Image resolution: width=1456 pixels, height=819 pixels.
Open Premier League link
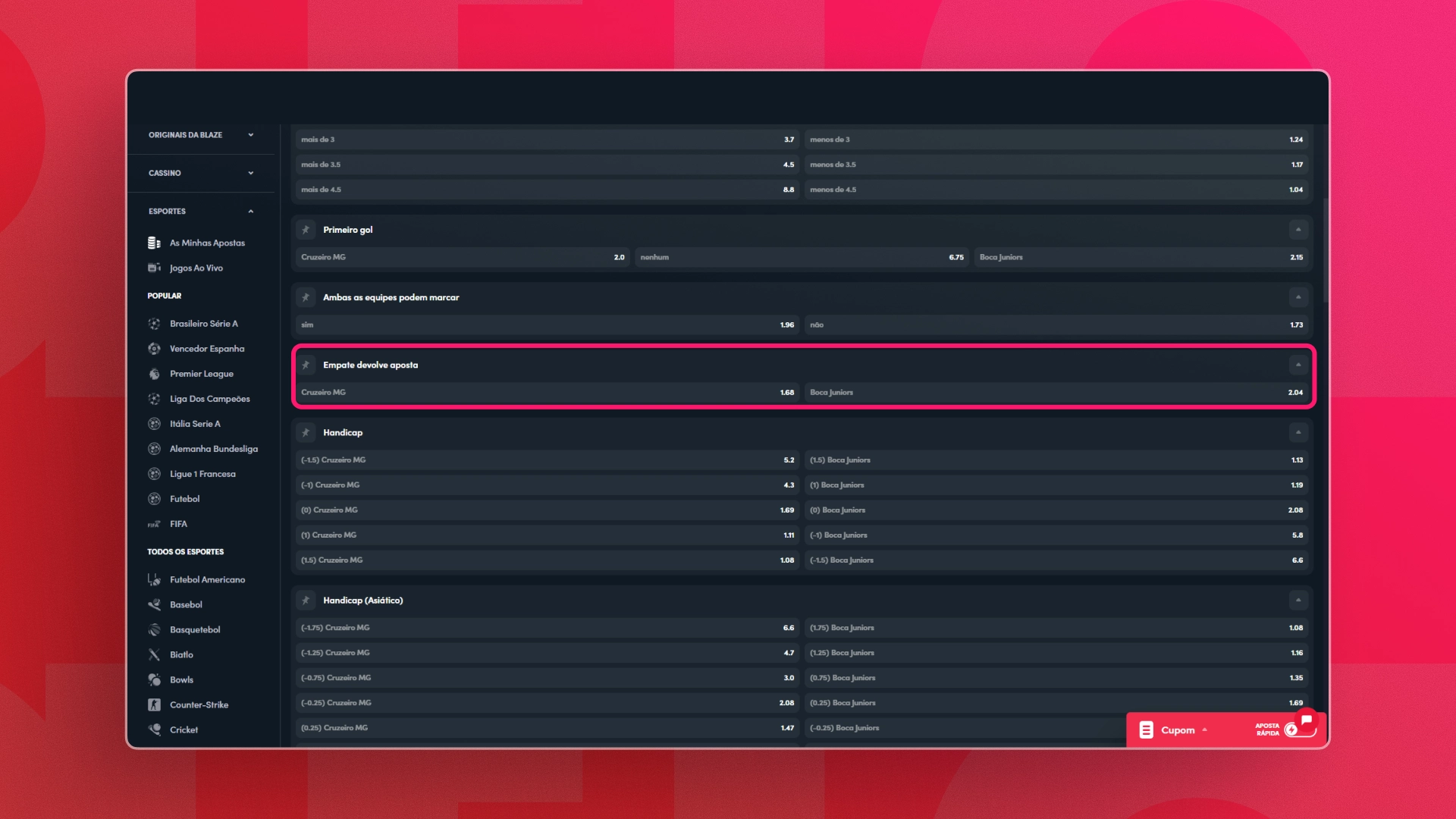click(201, 374)
